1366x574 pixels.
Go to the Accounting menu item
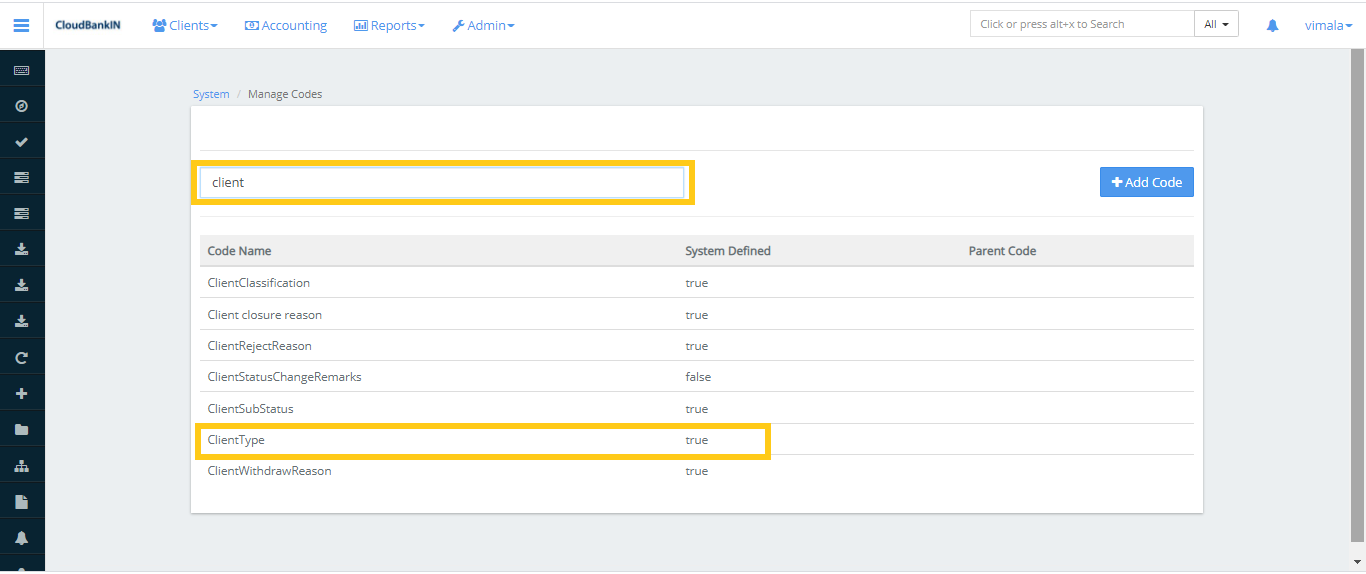pos(286,25)
